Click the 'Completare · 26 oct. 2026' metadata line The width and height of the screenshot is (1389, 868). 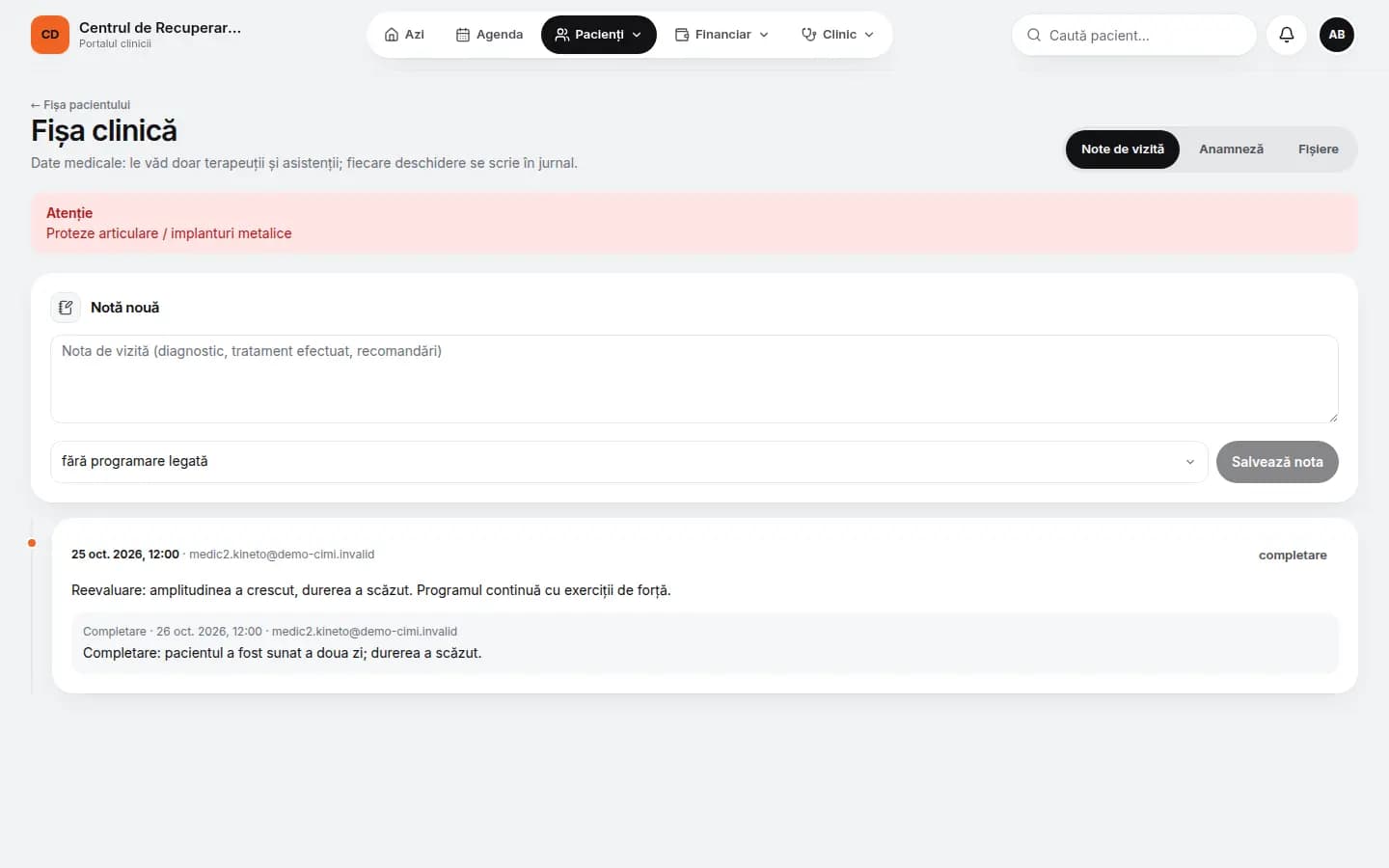(270, 632)
